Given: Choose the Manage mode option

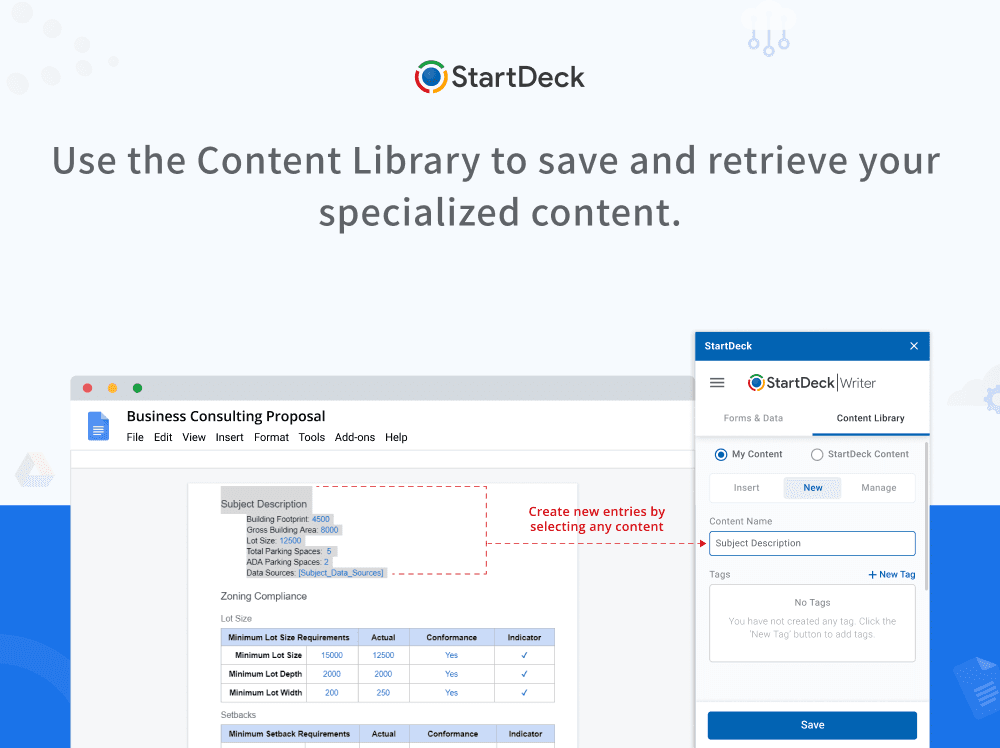Looking at the screenshot, I should [879, 488].
